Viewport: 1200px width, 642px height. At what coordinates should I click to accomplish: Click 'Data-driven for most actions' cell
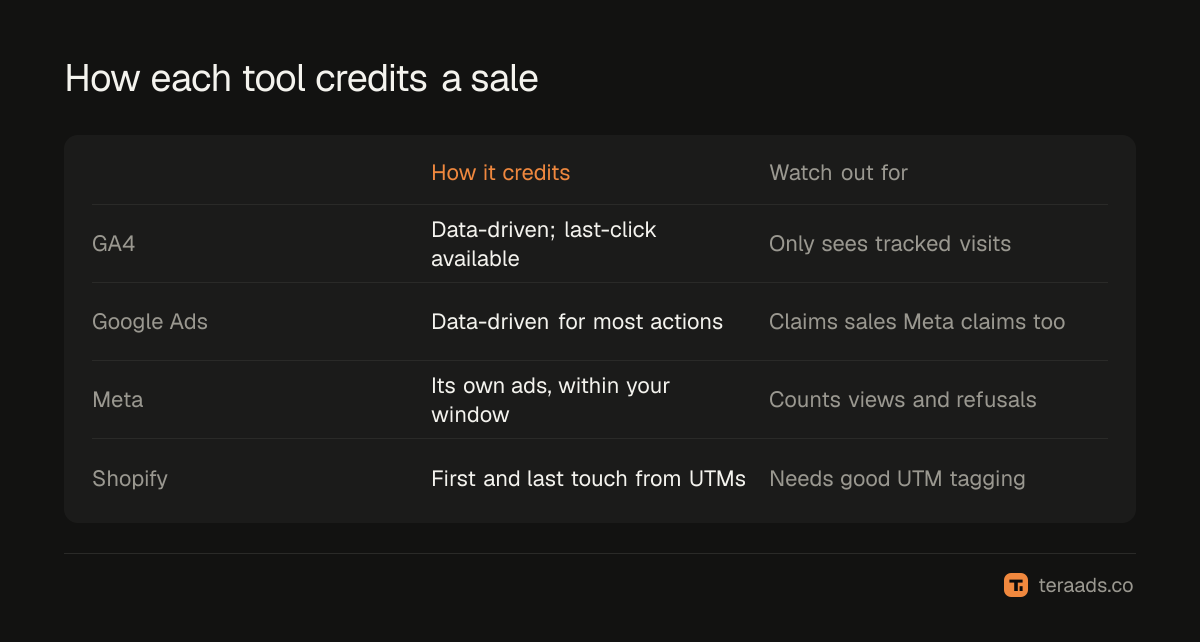pyautogui.click(x=576, y=322)
